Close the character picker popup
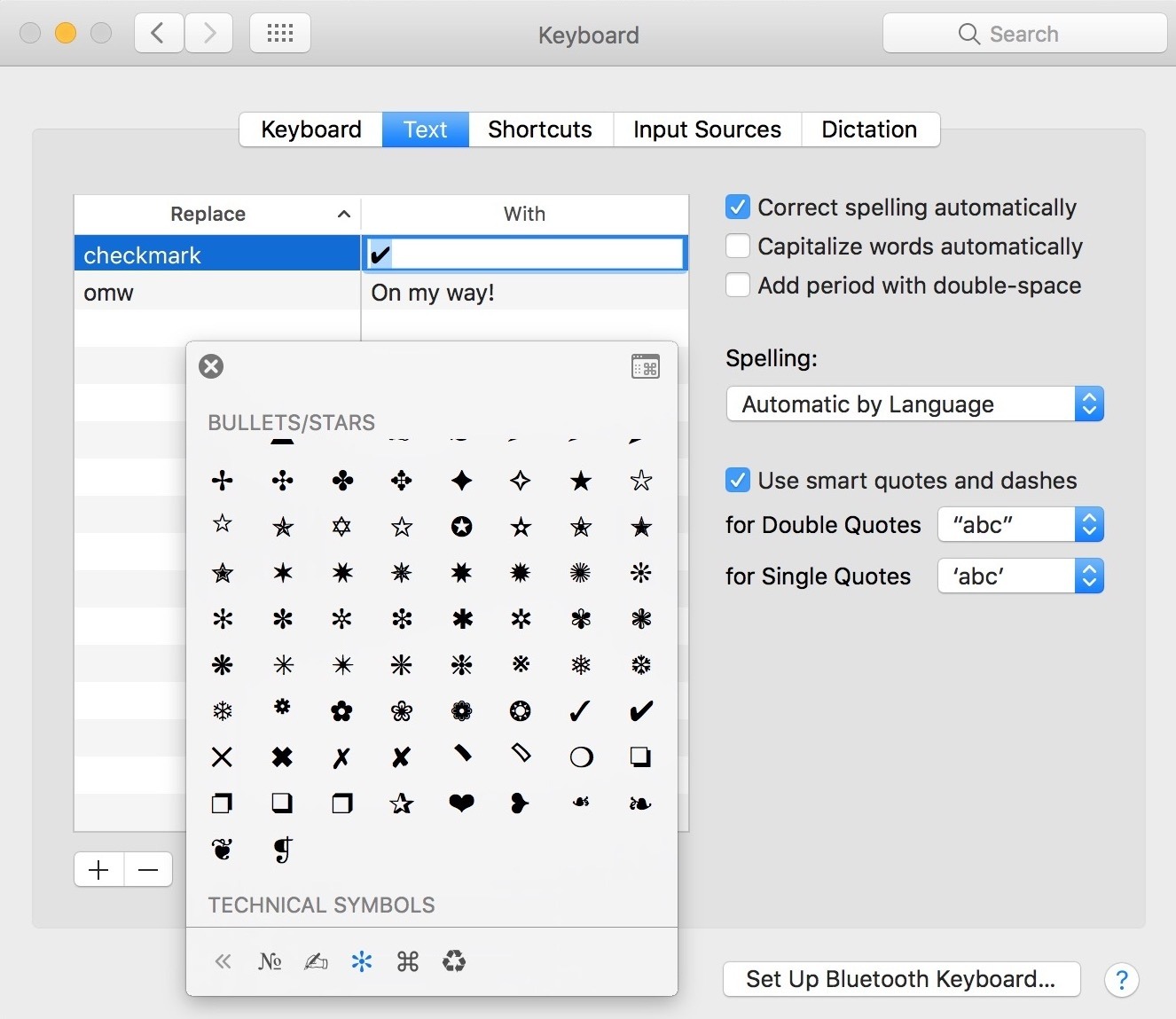The height and width of the screenshot is (1019, 1176). [211, 366]
